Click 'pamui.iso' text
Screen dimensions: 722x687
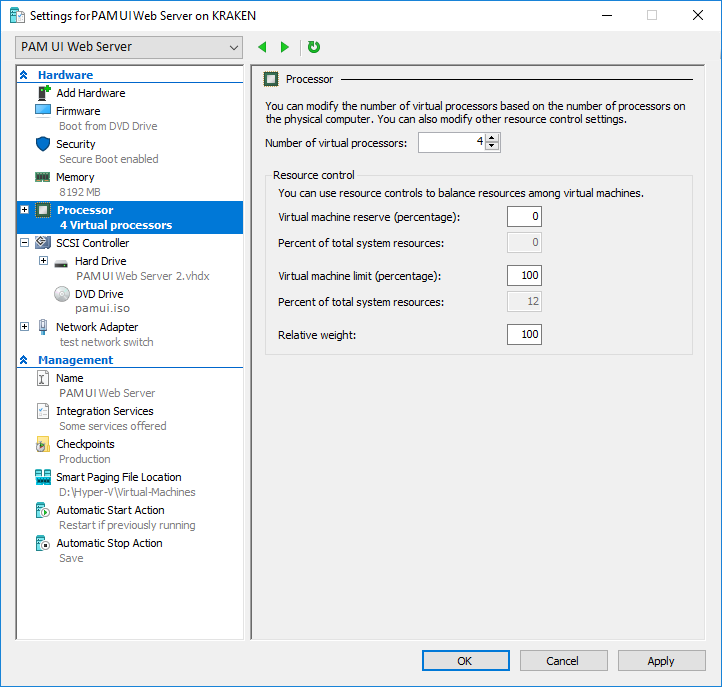click(102, 309)
